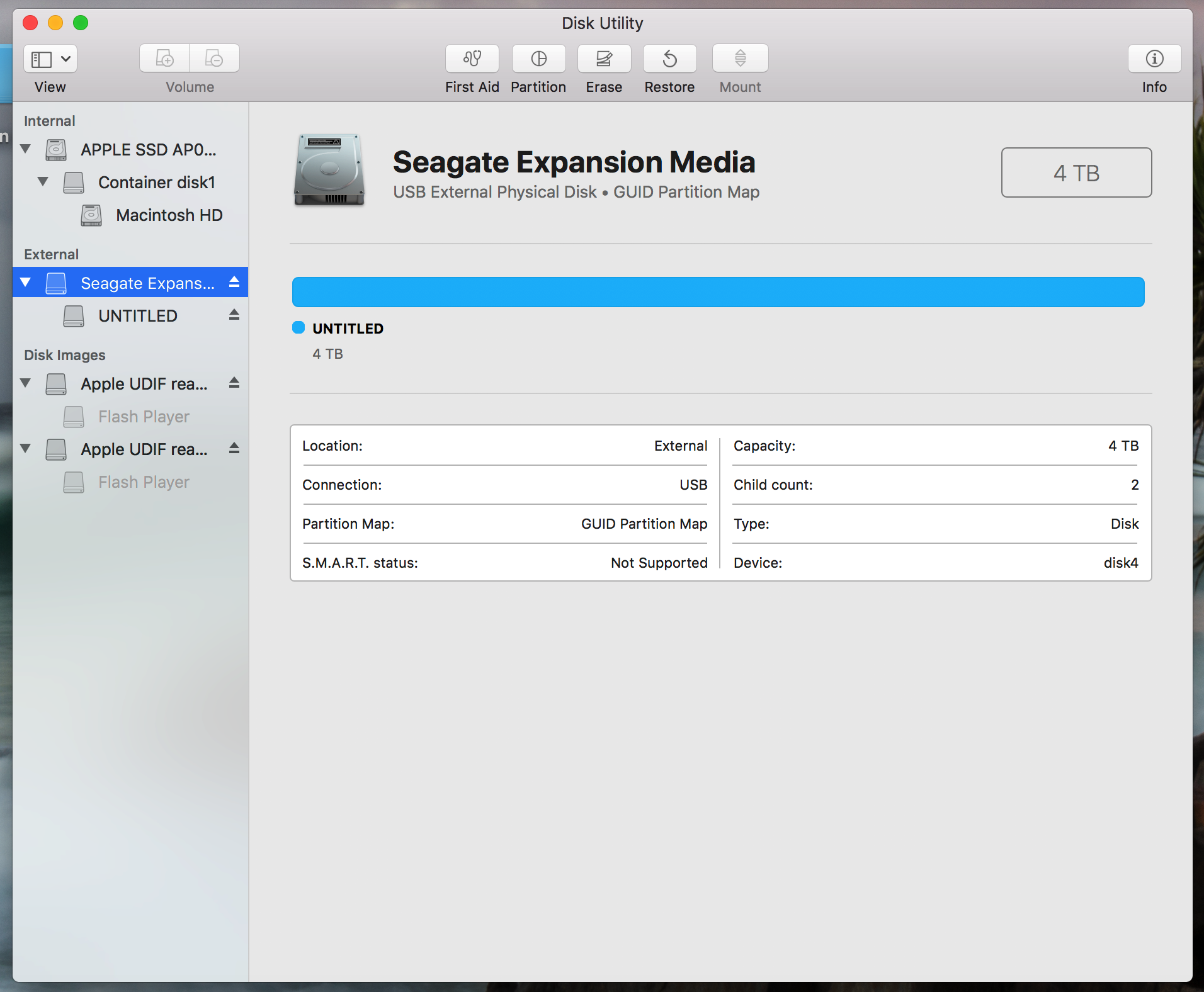Viewport: 1204px width, 992px height.
Task: Eject the first Apple UDIF disk image
Action: coord(234,383)
